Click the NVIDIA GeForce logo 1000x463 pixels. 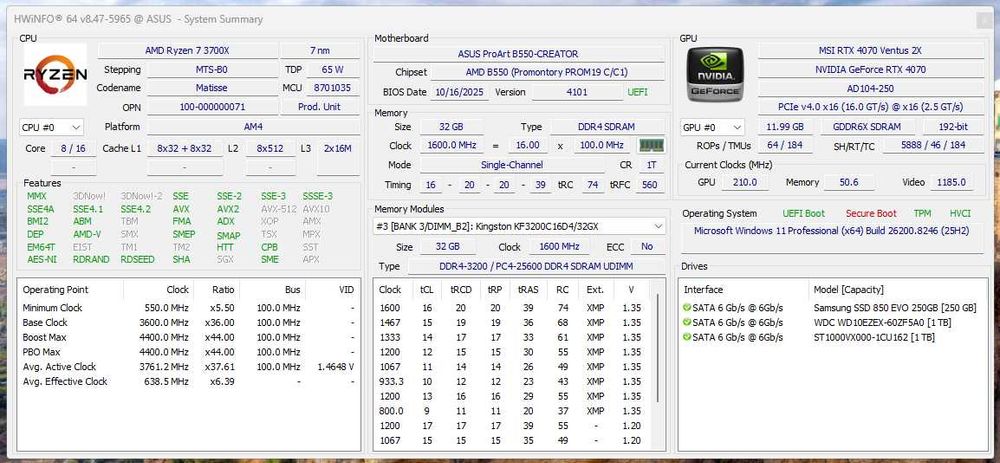(715, 75)
